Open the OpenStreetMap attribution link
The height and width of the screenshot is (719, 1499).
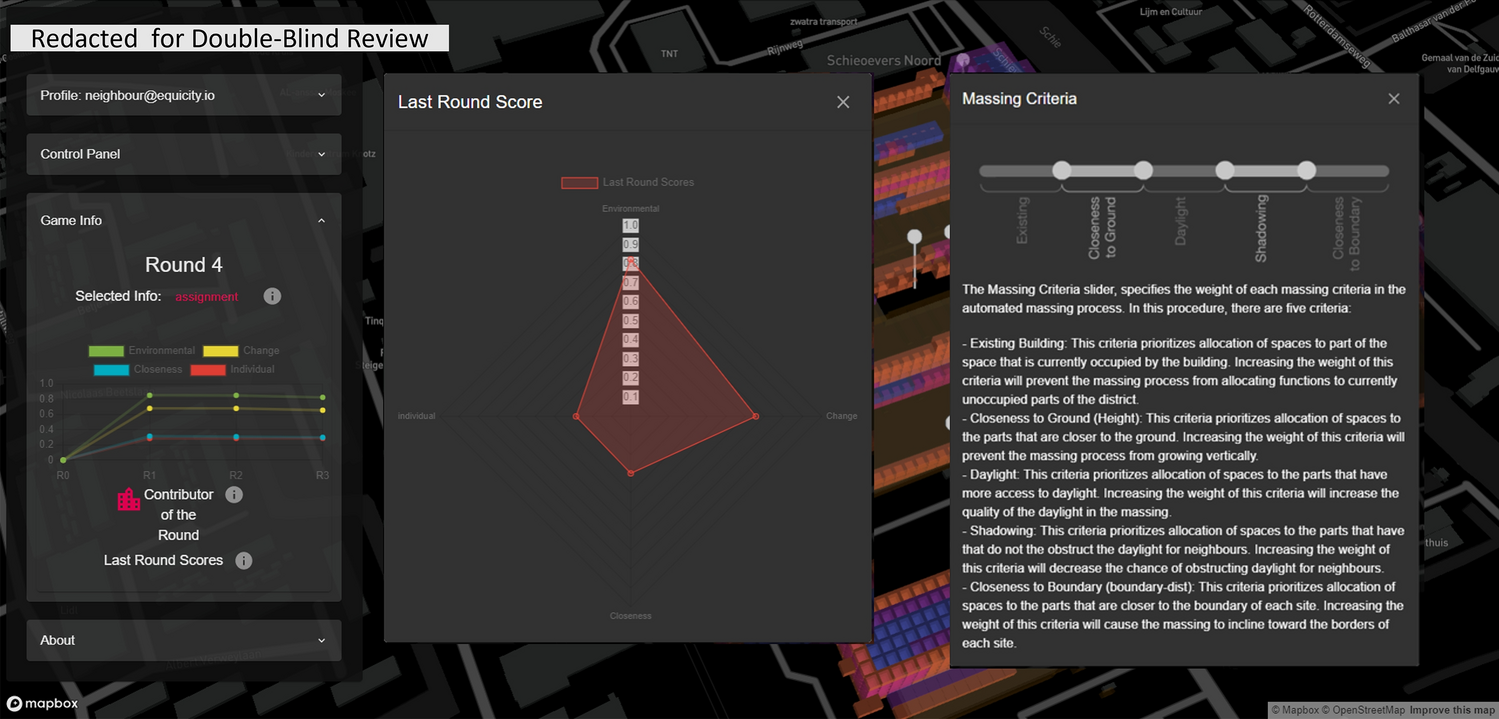(1364, 710)
